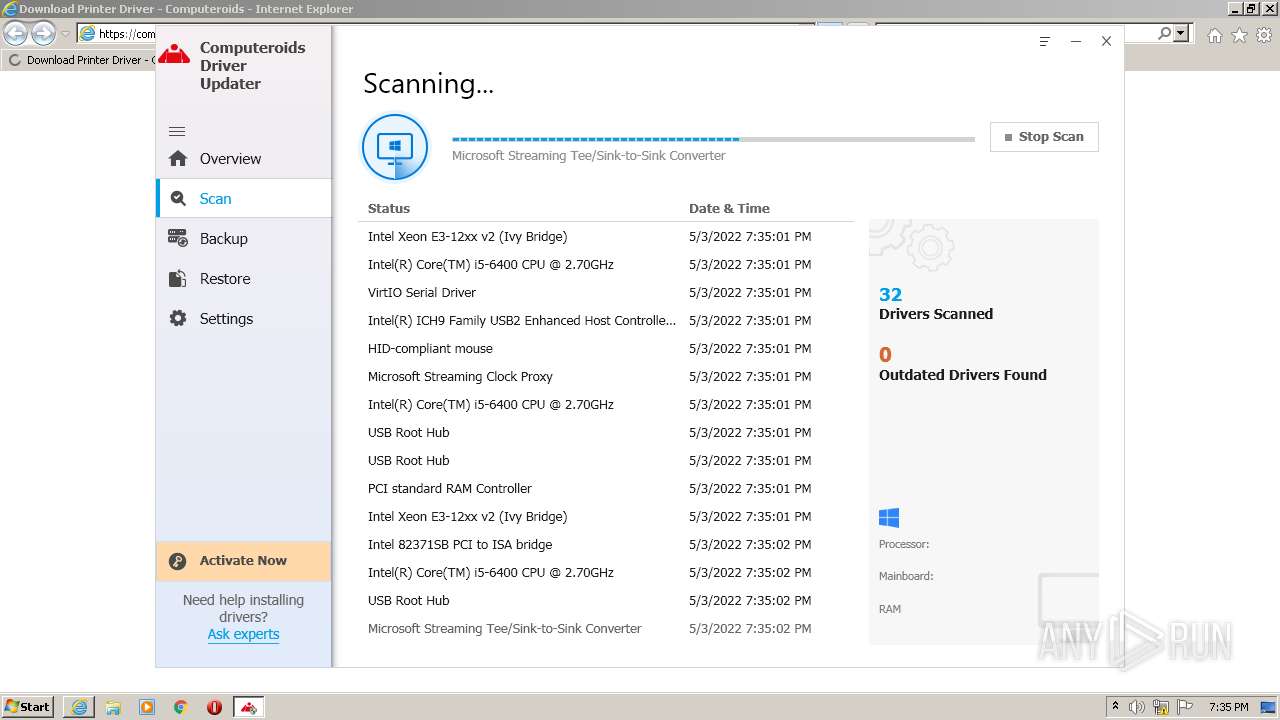Select the VirtIO Serial Driver row

click(x=606, y=293)
